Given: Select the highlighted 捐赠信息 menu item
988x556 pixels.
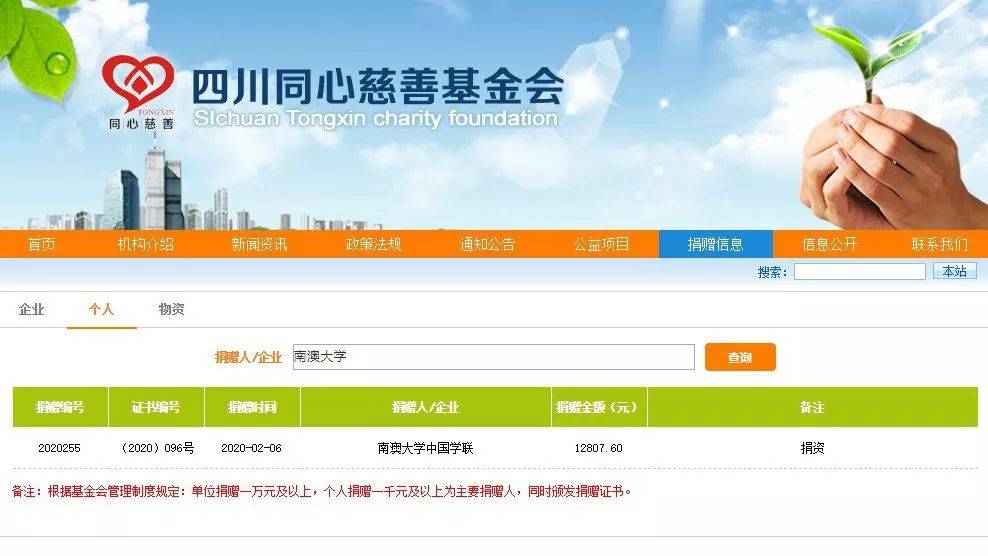Looking at the screenshot, I should coord(715,244).
